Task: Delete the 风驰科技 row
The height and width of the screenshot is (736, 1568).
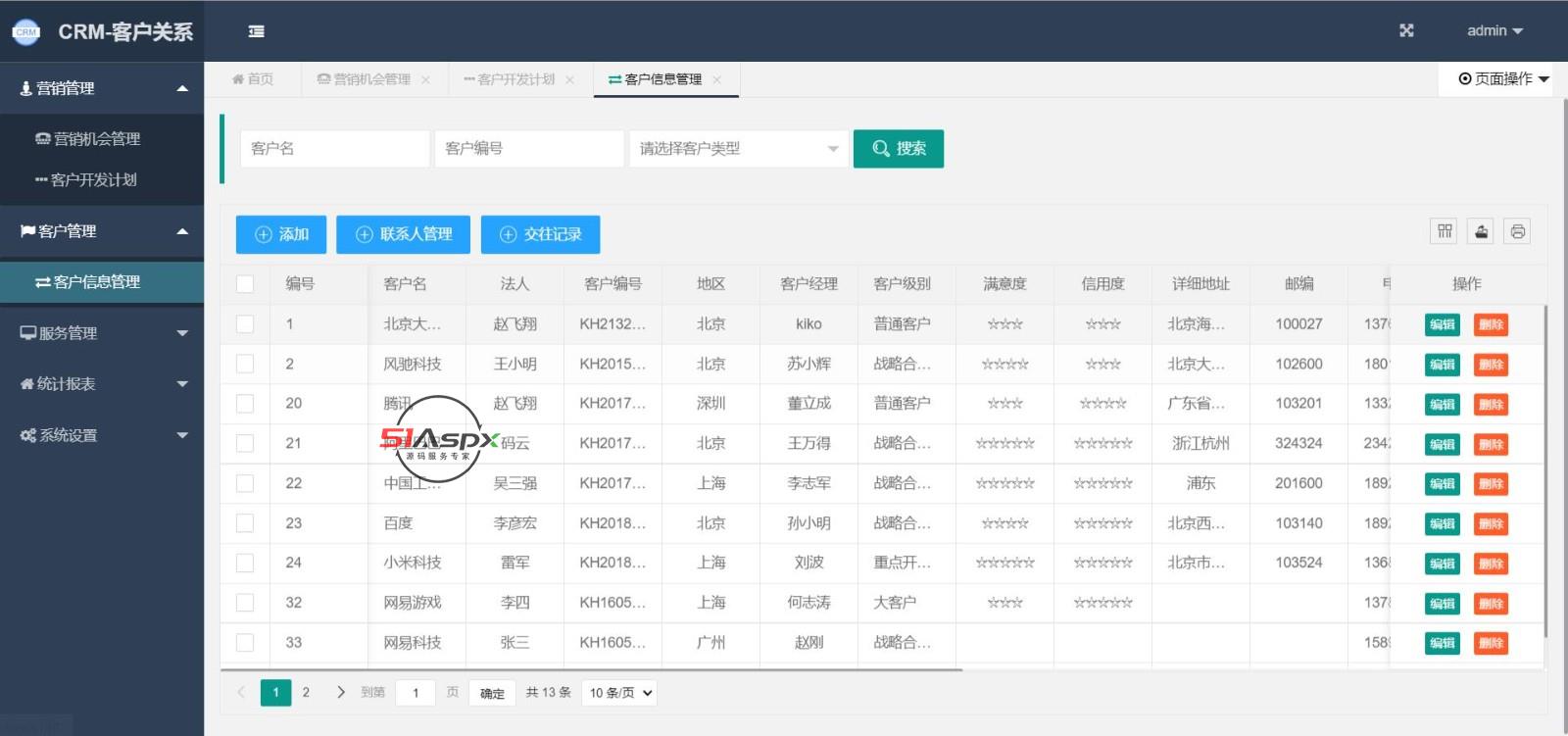Action: (x=1491, y=365)
